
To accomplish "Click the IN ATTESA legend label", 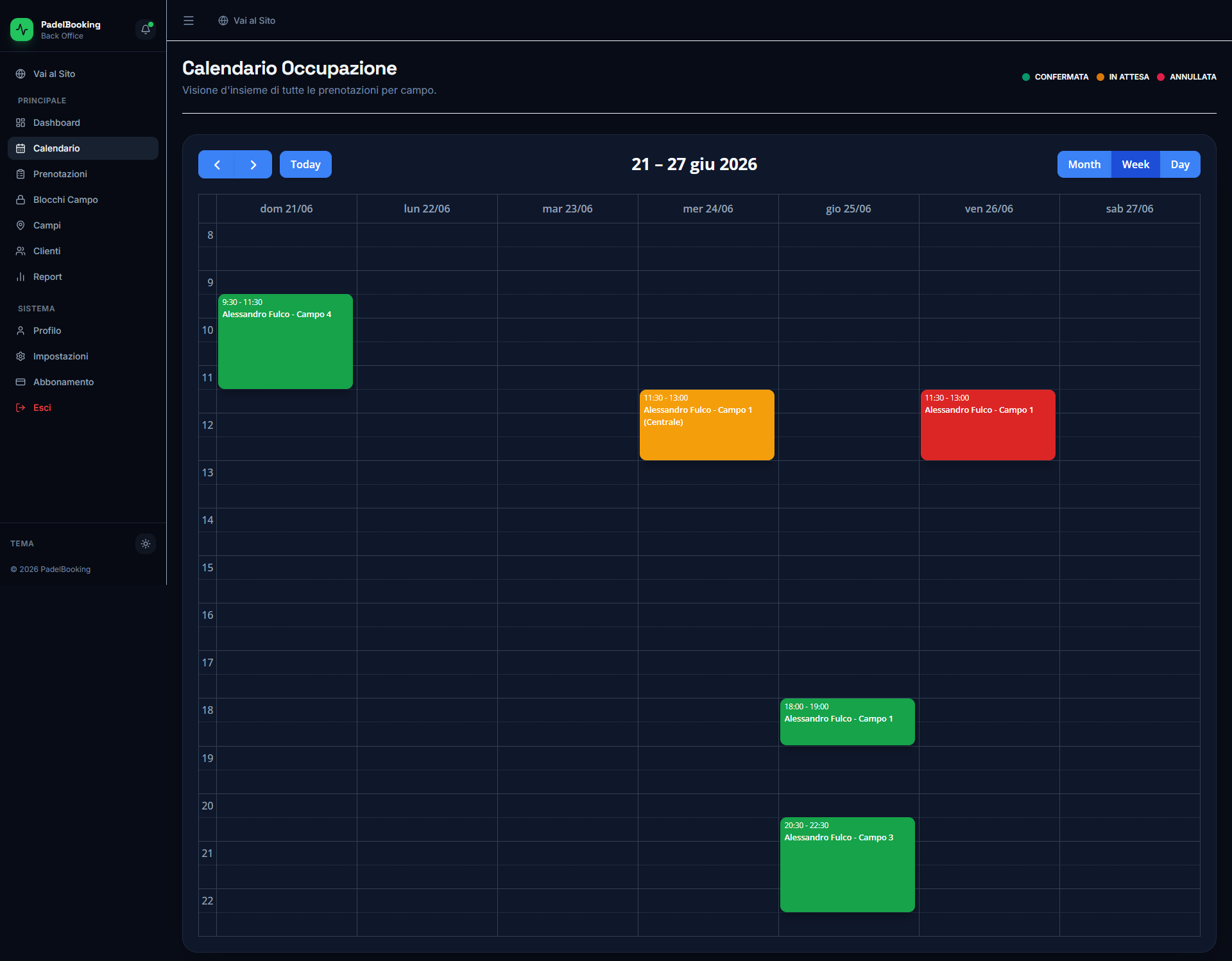I will pos(1129,77).
